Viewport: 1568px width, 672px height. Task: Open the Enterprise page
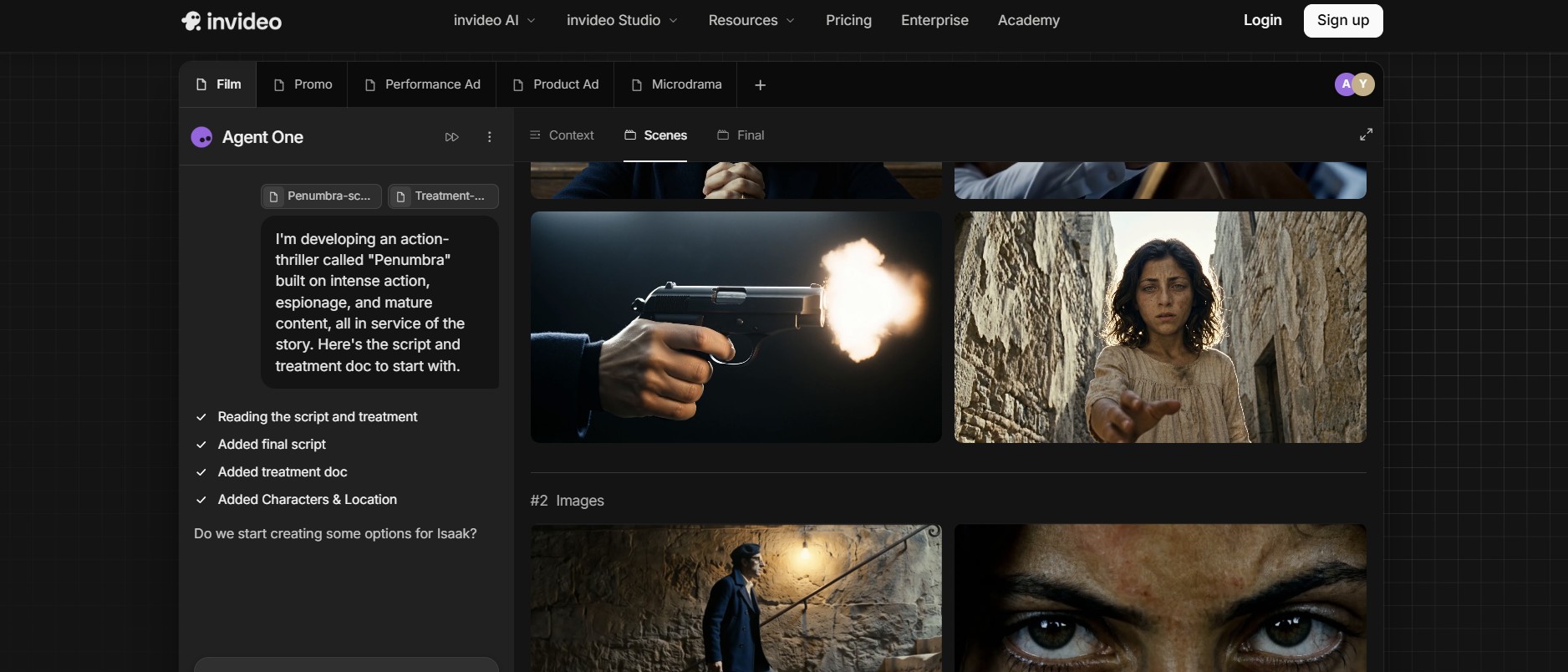click(x=934, y=20)
